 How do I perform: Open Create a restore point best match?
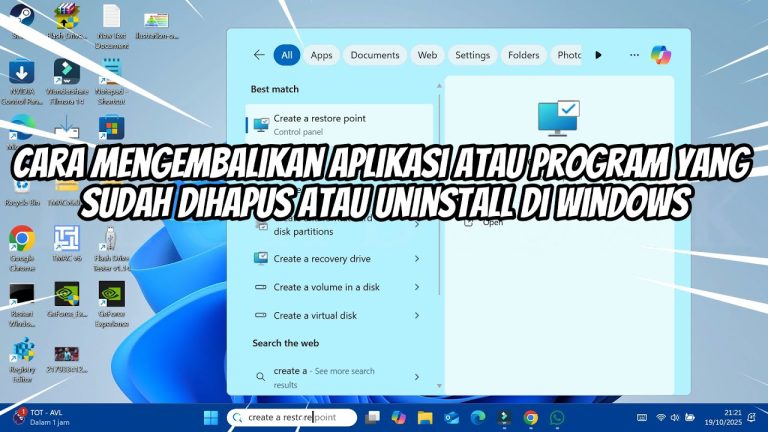point(339,124)
